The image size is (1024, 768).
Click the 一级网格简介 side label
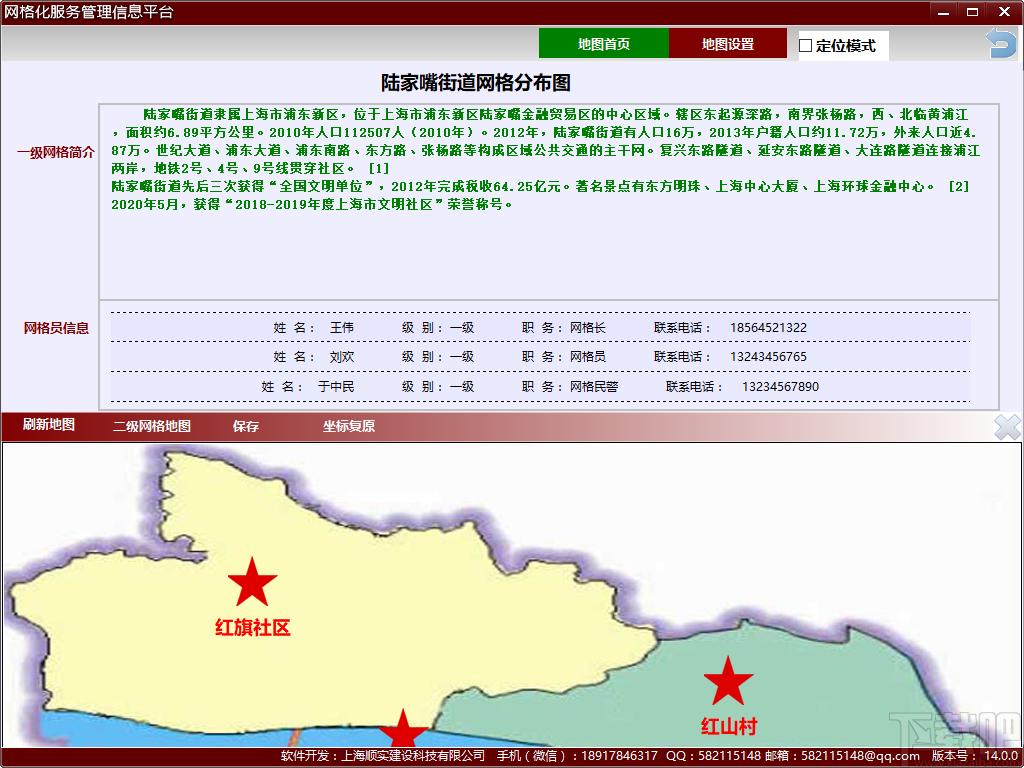(56, 153)
